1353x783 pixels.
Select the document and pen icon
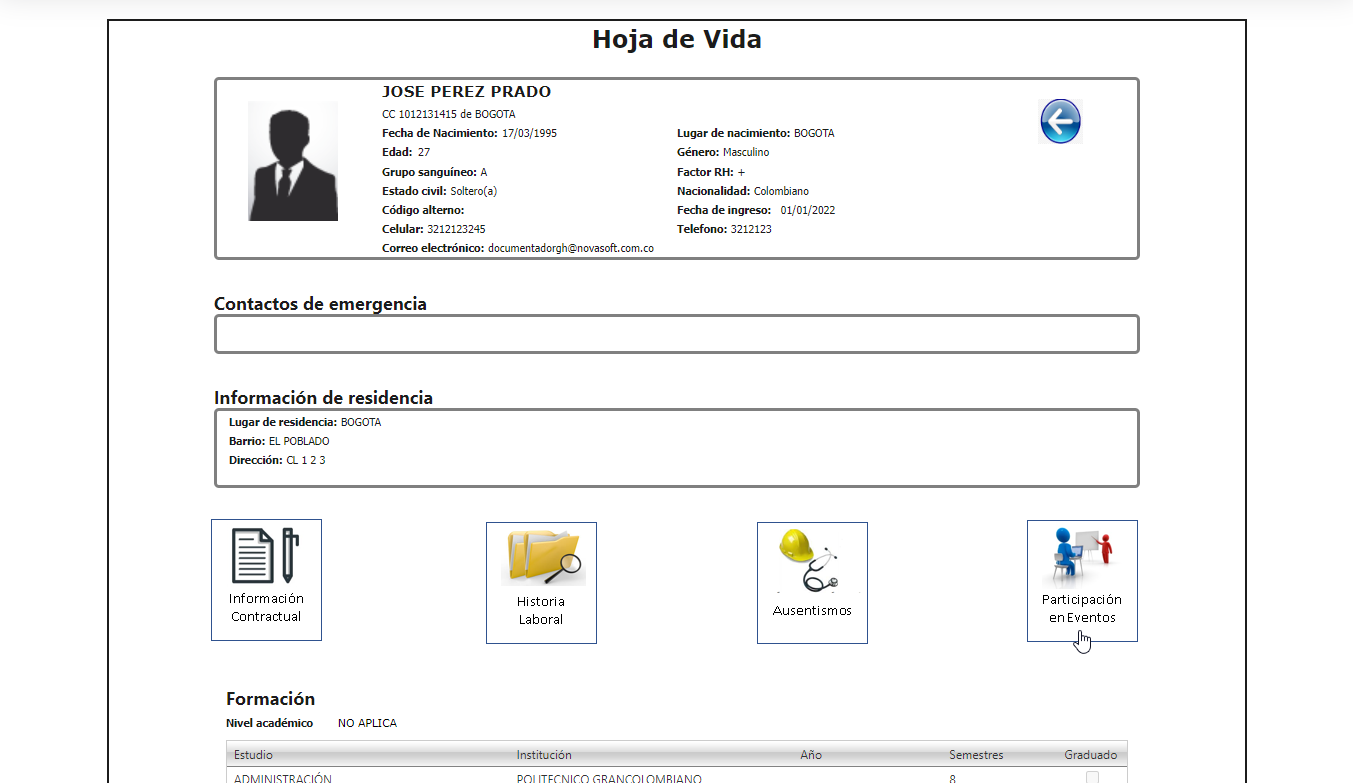click(266, 556)
